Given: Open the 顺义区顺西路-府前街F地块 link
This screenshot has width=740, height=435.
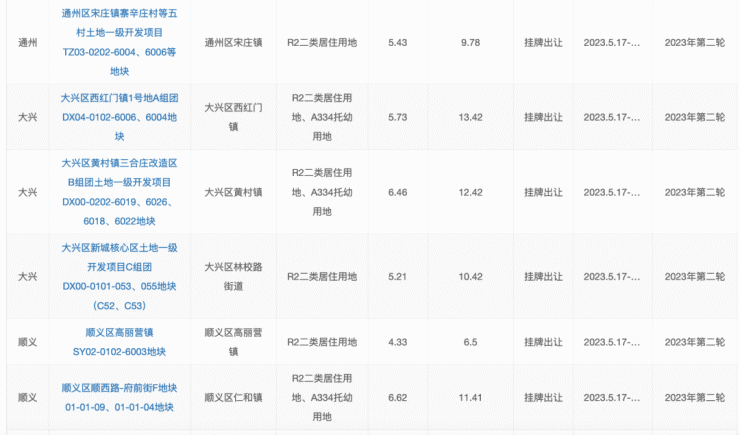Looking at the screenshot, I should point(119,397).
